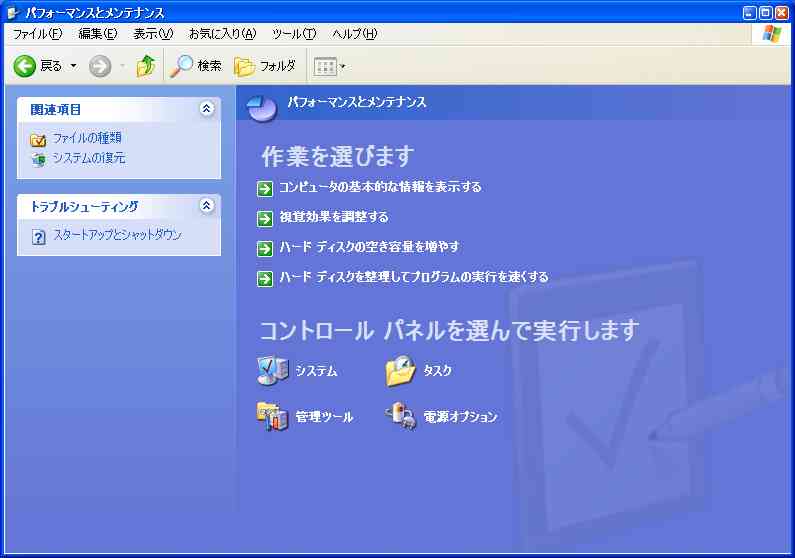795x558 pixels.
Task: Click the システムの復元 icon
Action: pyautogui.click(x=39, y=160)
